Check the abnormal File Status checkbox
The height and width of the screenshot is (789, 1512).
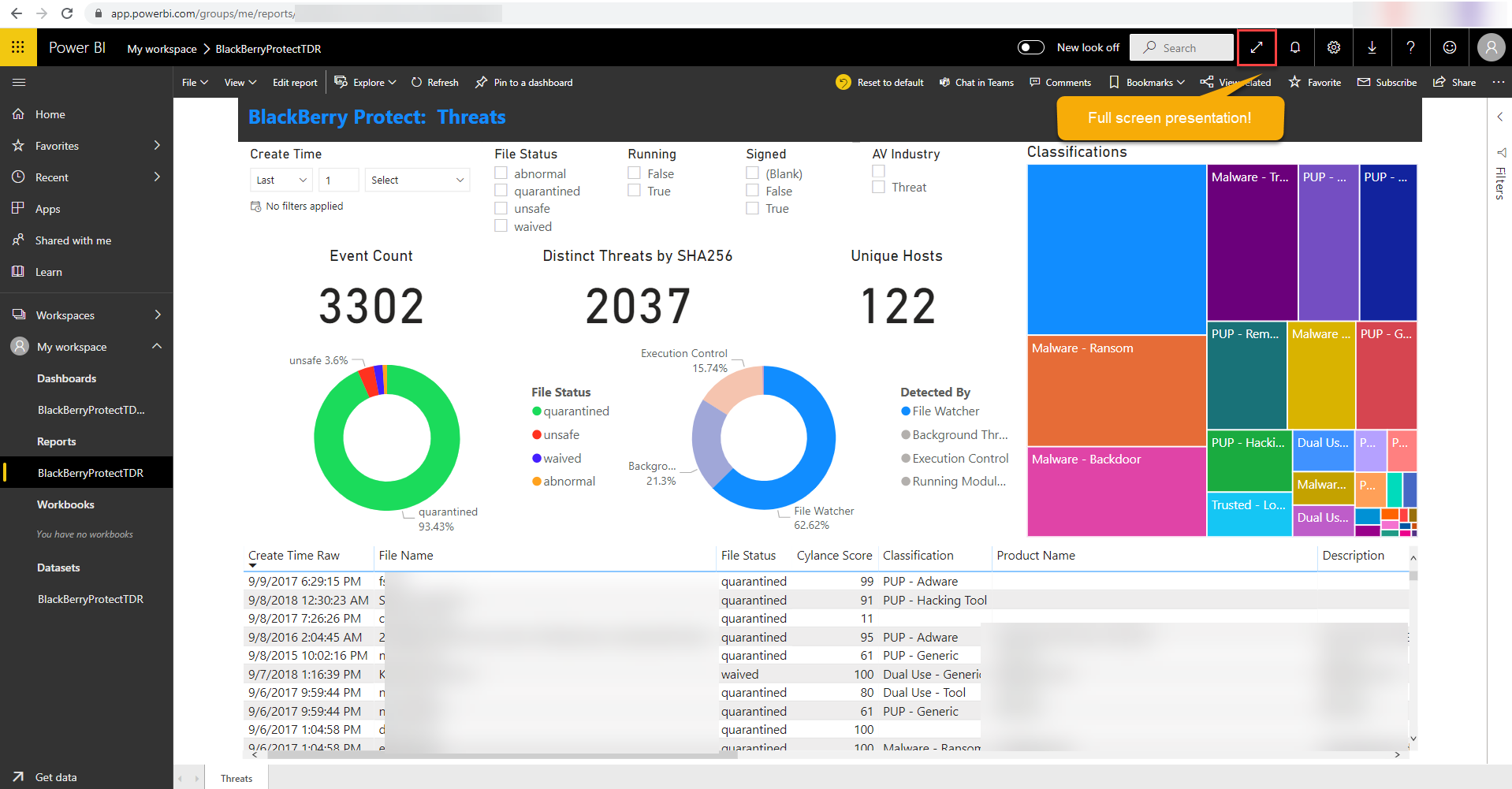tap(501, 173)
